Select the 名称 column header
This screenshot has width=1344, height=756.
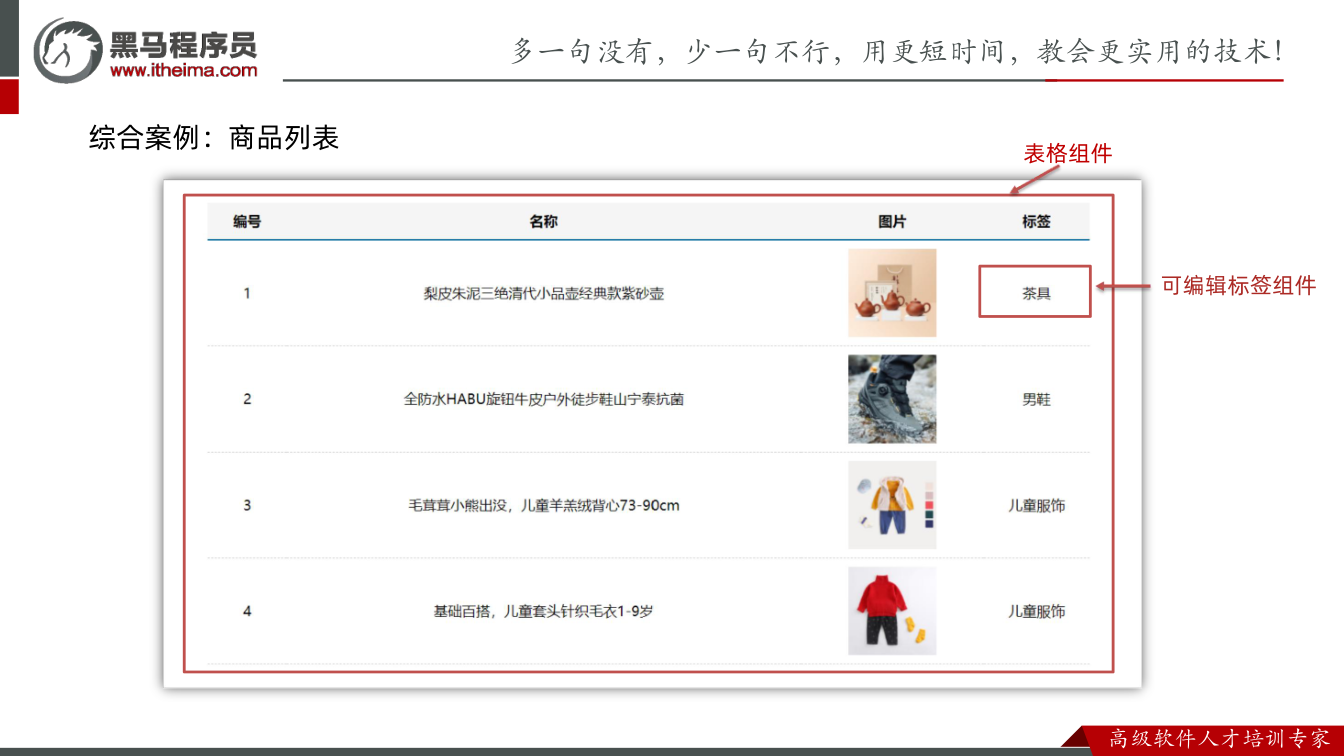click(x=544, y=222)
